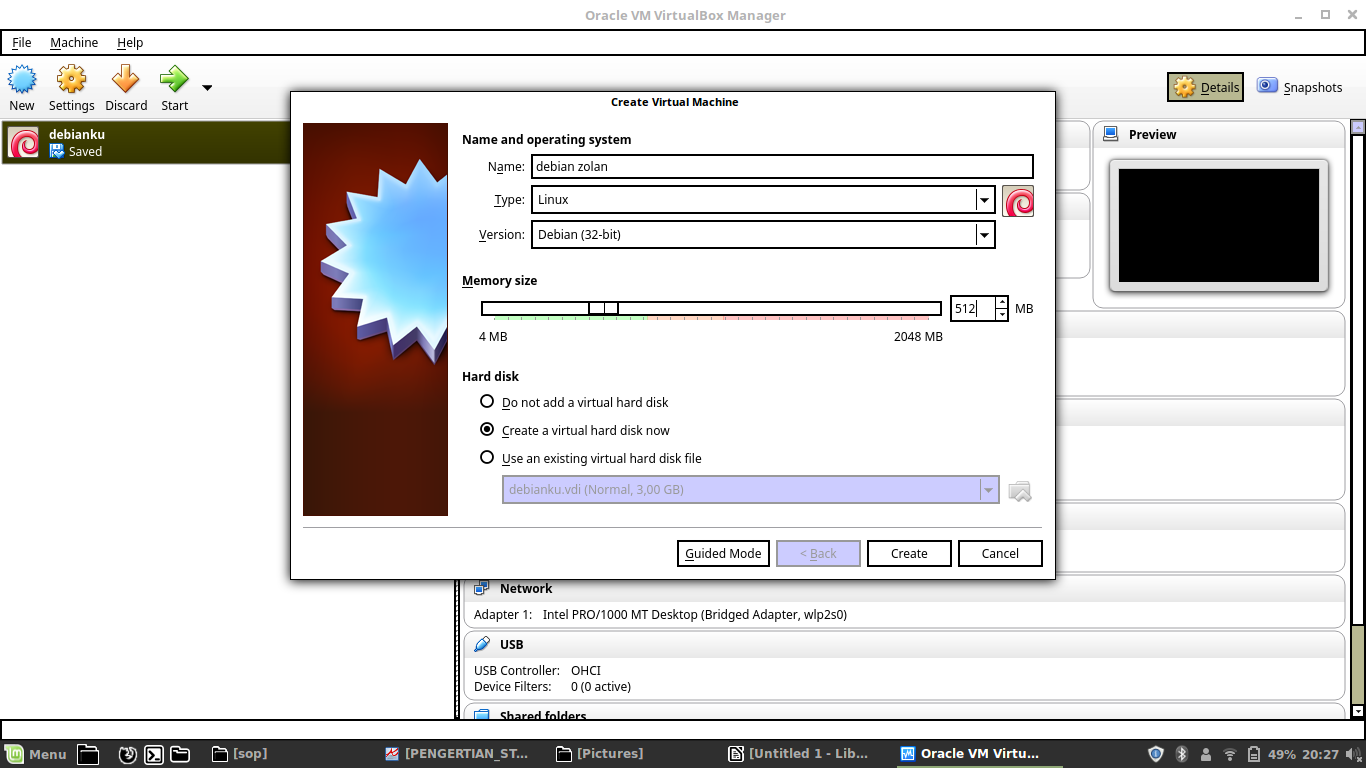Increase memory size with the up stepper
Viewport: 1366px width, 768px height.
point(1002,303)
